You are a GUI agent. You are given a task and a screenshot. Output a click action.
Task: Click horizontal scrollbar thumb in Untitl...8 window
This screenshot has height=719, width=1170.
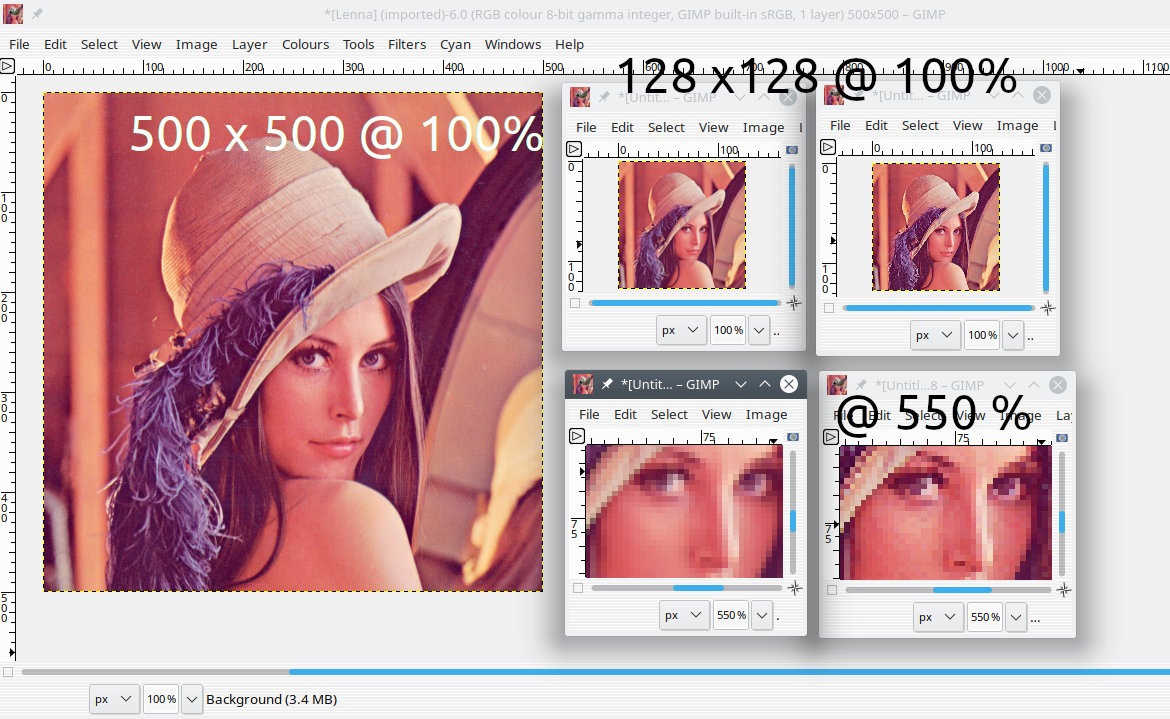962,590
